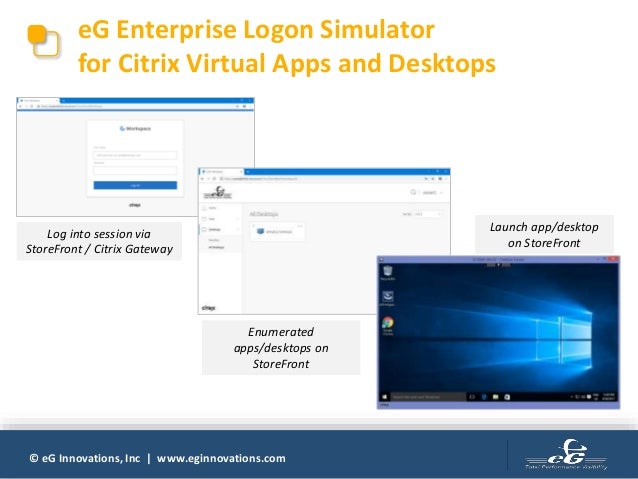Click the clock in the virtual desktop system tray
638x479 pixels.
pos(609,396)
